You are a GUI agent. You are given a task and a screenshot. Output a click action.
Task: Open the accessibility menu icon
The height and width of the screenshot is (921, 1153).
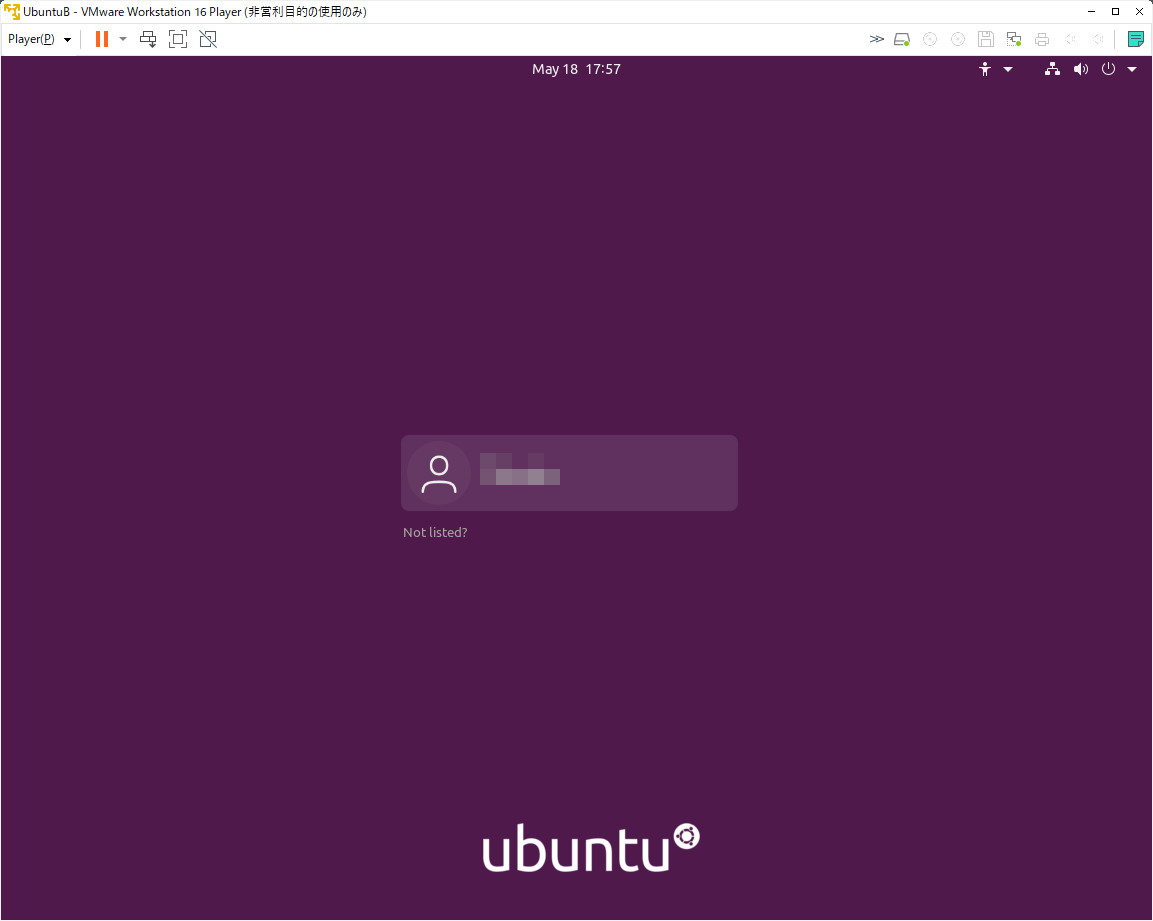point(985,69)
